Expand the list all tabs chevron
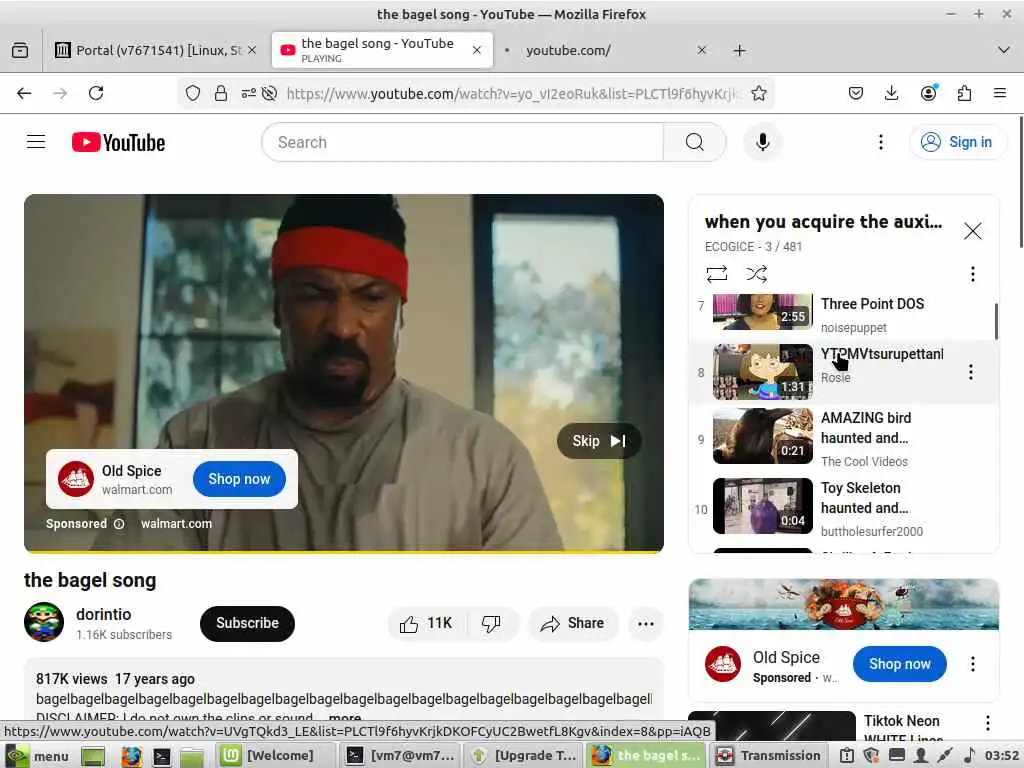Viewport: 1024px width, 768px height. 1004,50
